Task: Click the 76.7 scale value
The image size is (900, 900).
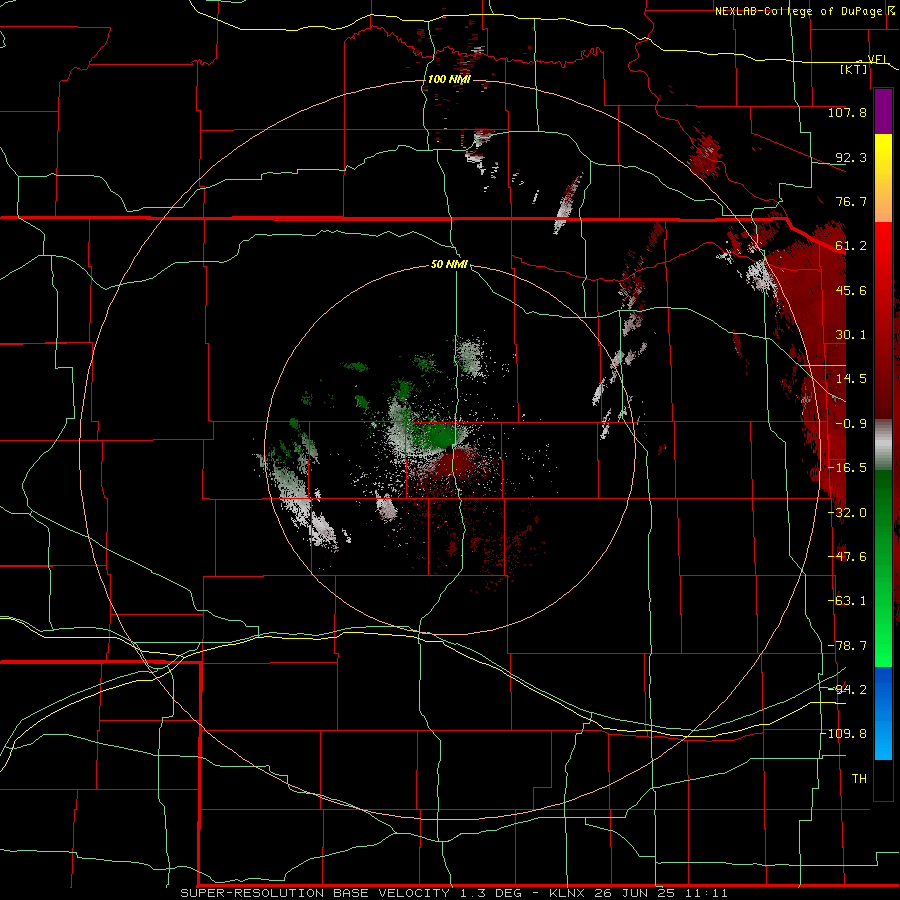Action: pos(851,201)
